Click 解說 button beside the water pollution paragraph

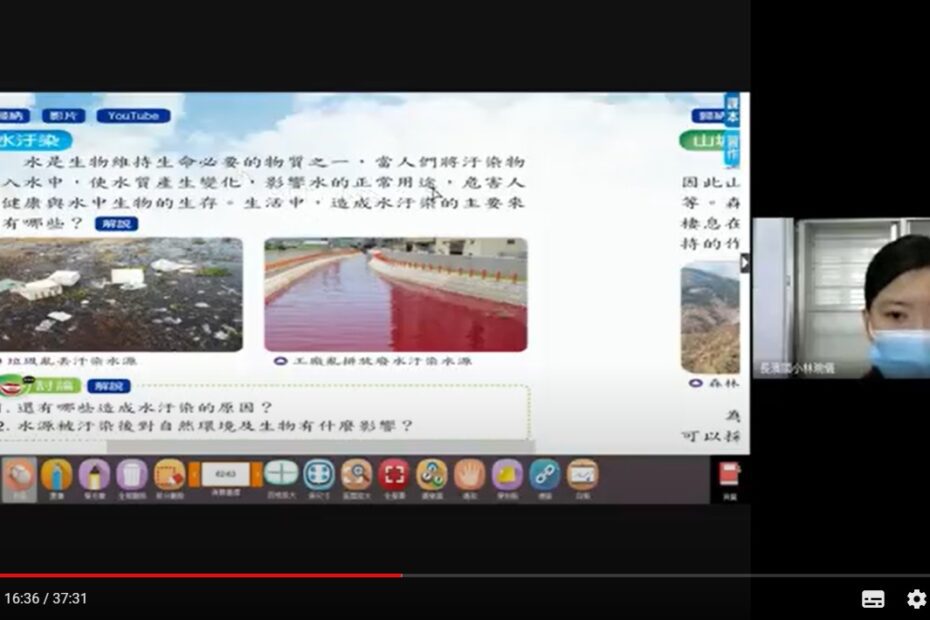pos(116,224)
